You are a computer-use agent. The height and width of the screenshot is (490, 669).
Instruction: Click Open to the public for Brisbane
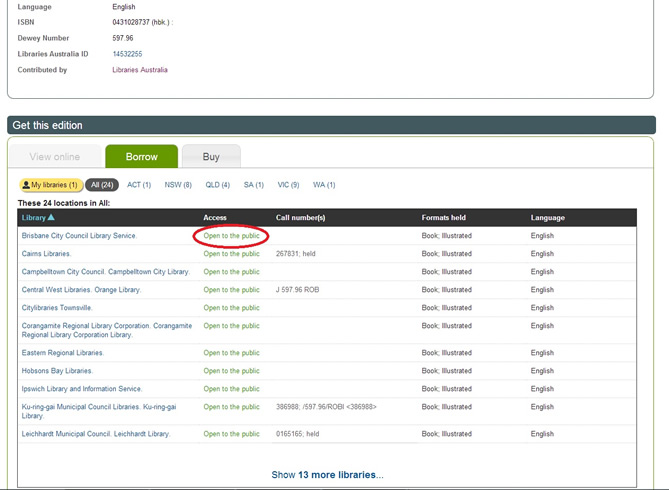pyautogui.click(x=231, y=236)
